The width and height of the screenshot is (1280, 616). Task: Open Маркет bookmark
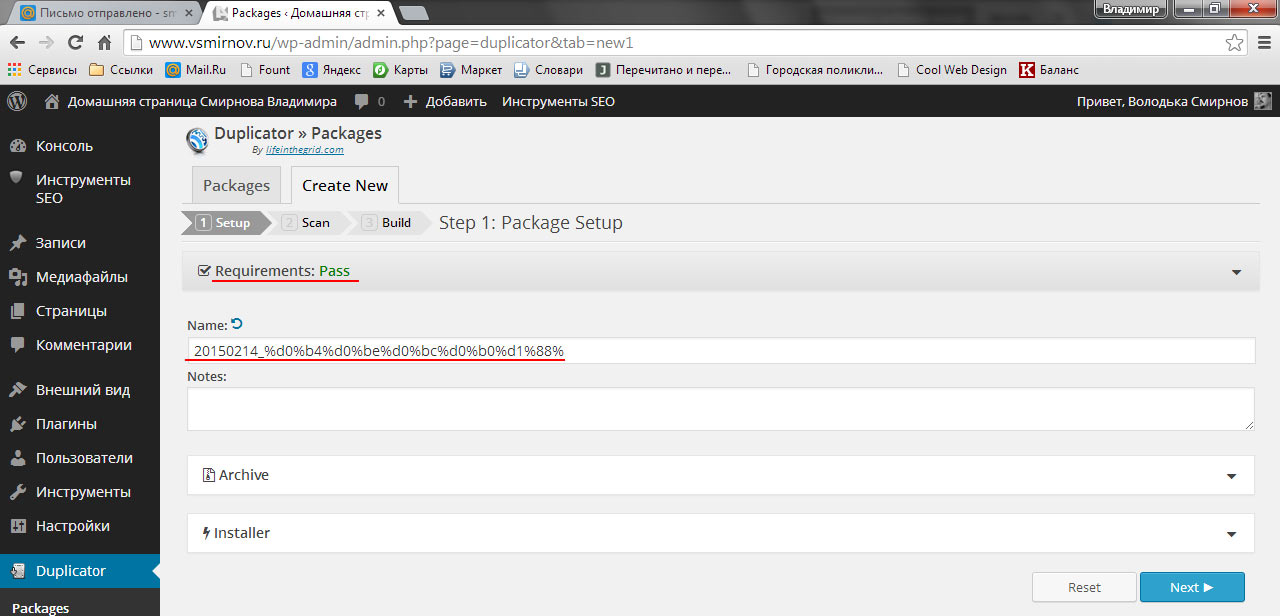(471, 70)
